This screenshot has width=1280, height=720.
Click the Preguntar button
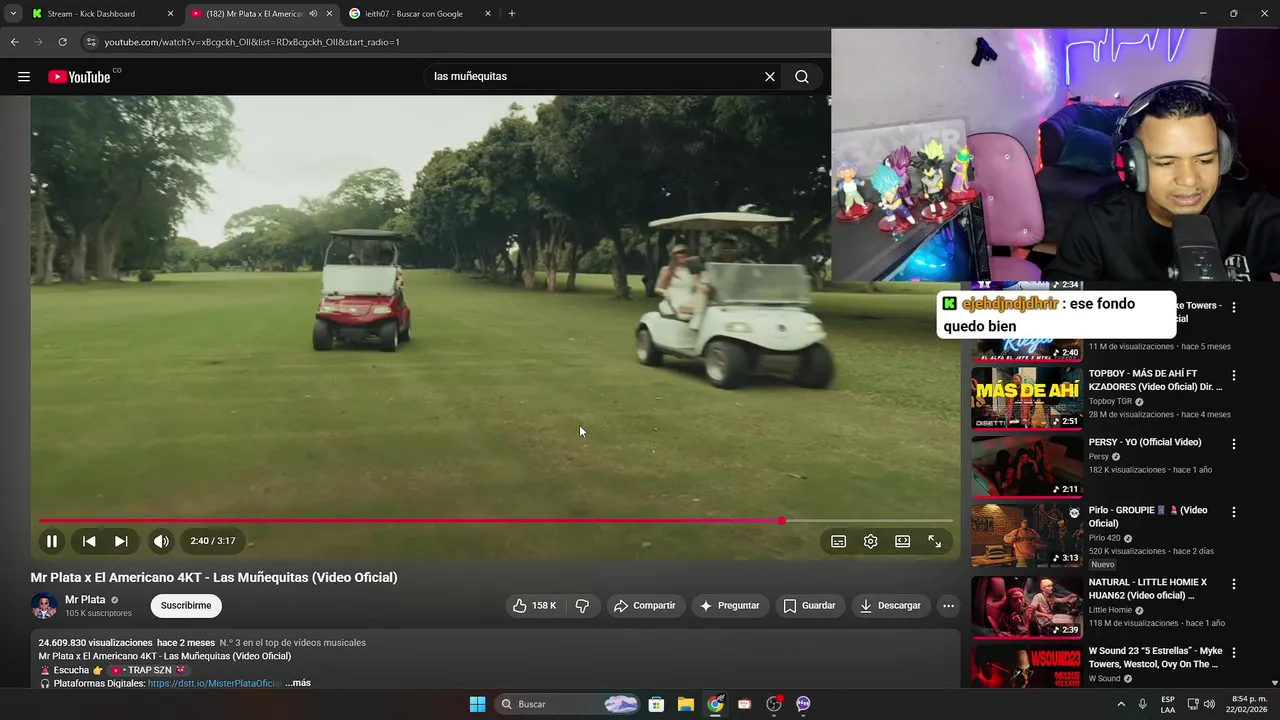tap(729, 606)
